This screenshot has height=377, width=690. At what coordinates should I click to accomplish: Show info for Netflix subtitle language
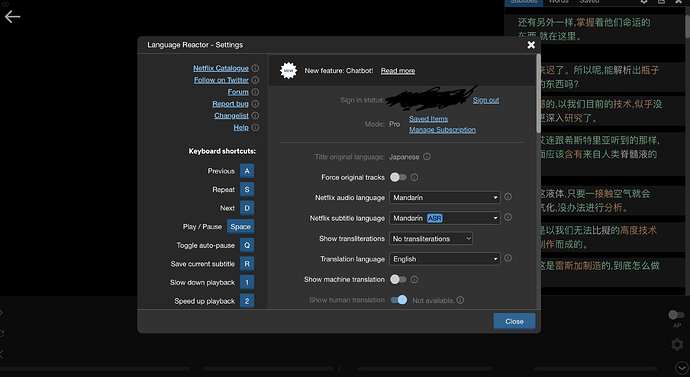tap(508, 217)
